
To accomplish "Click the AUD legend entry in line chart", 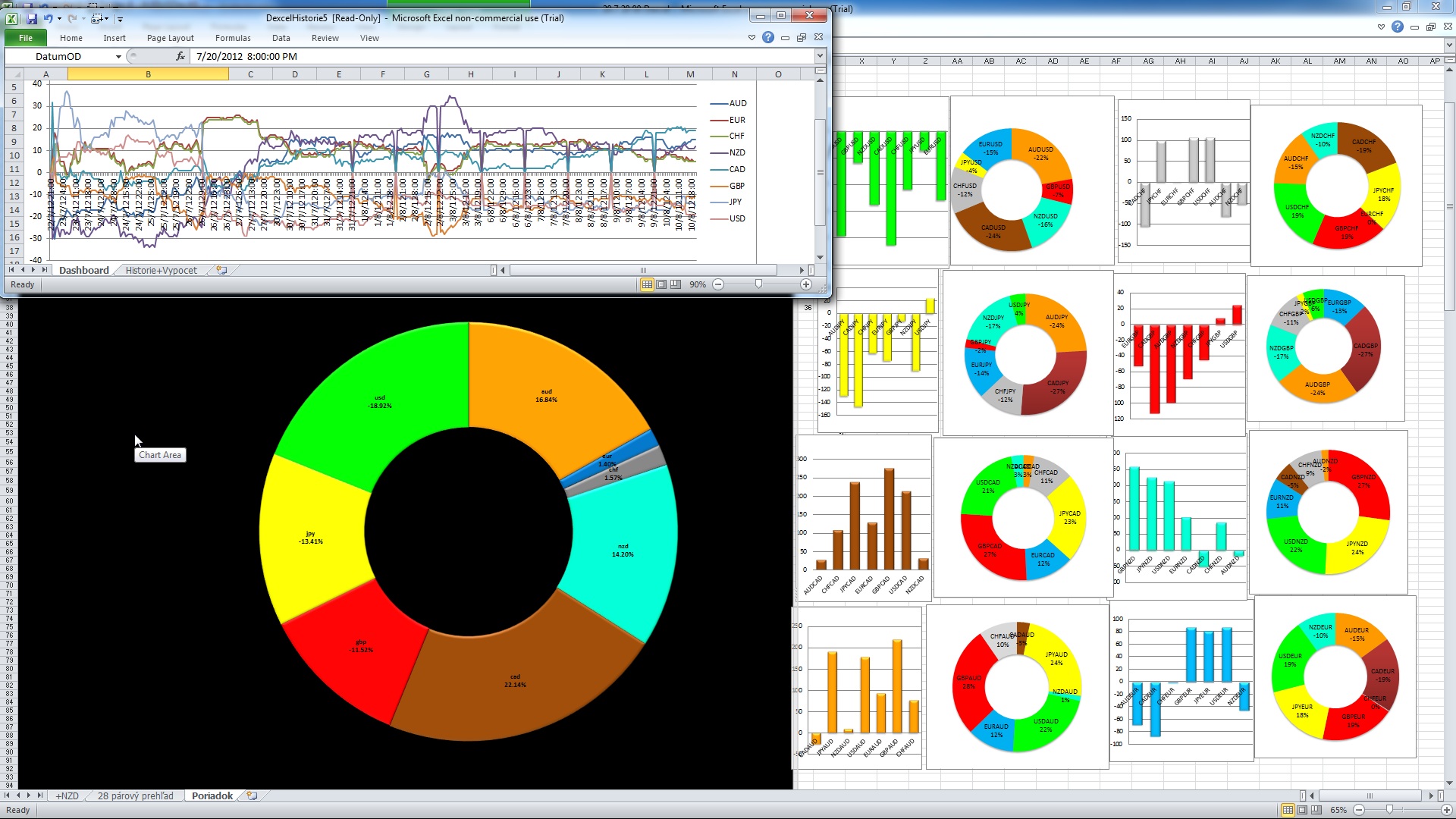I will point(729,103).
